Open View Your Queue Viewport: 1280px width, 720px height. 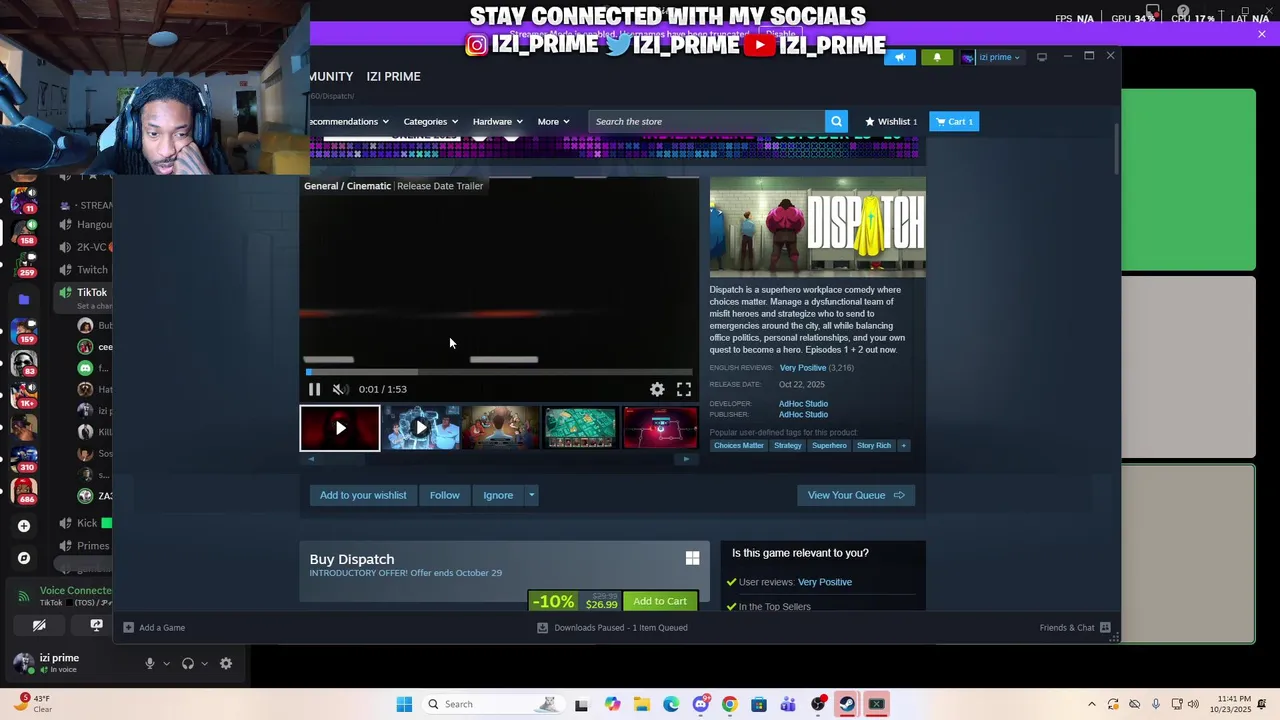[x=856, y=495]
